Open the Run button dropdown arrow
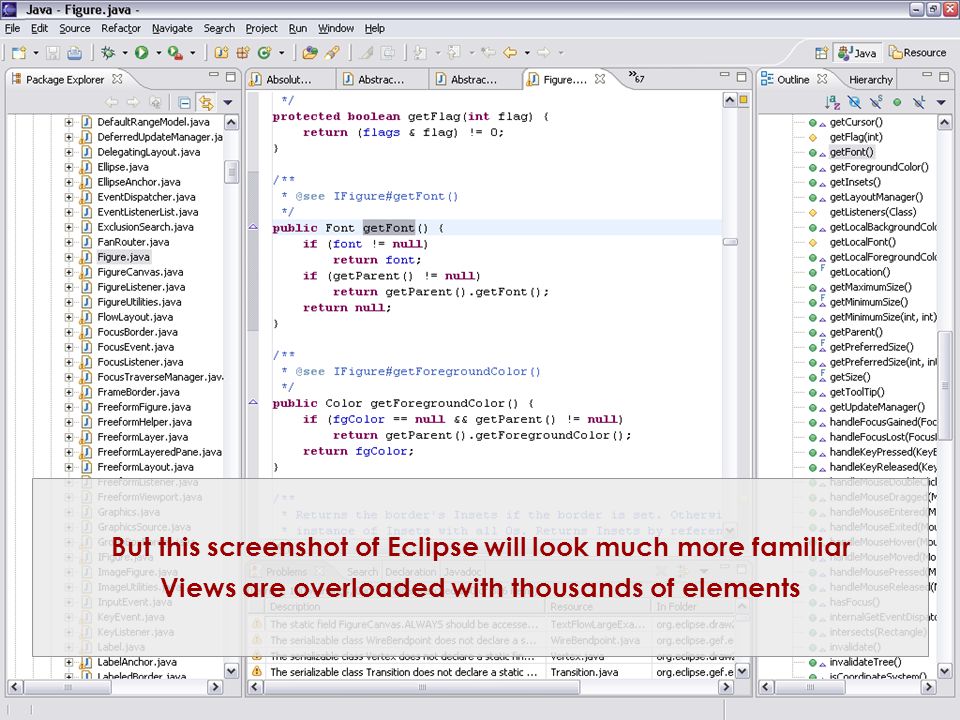The image size is (960, 720). (159, 53)
